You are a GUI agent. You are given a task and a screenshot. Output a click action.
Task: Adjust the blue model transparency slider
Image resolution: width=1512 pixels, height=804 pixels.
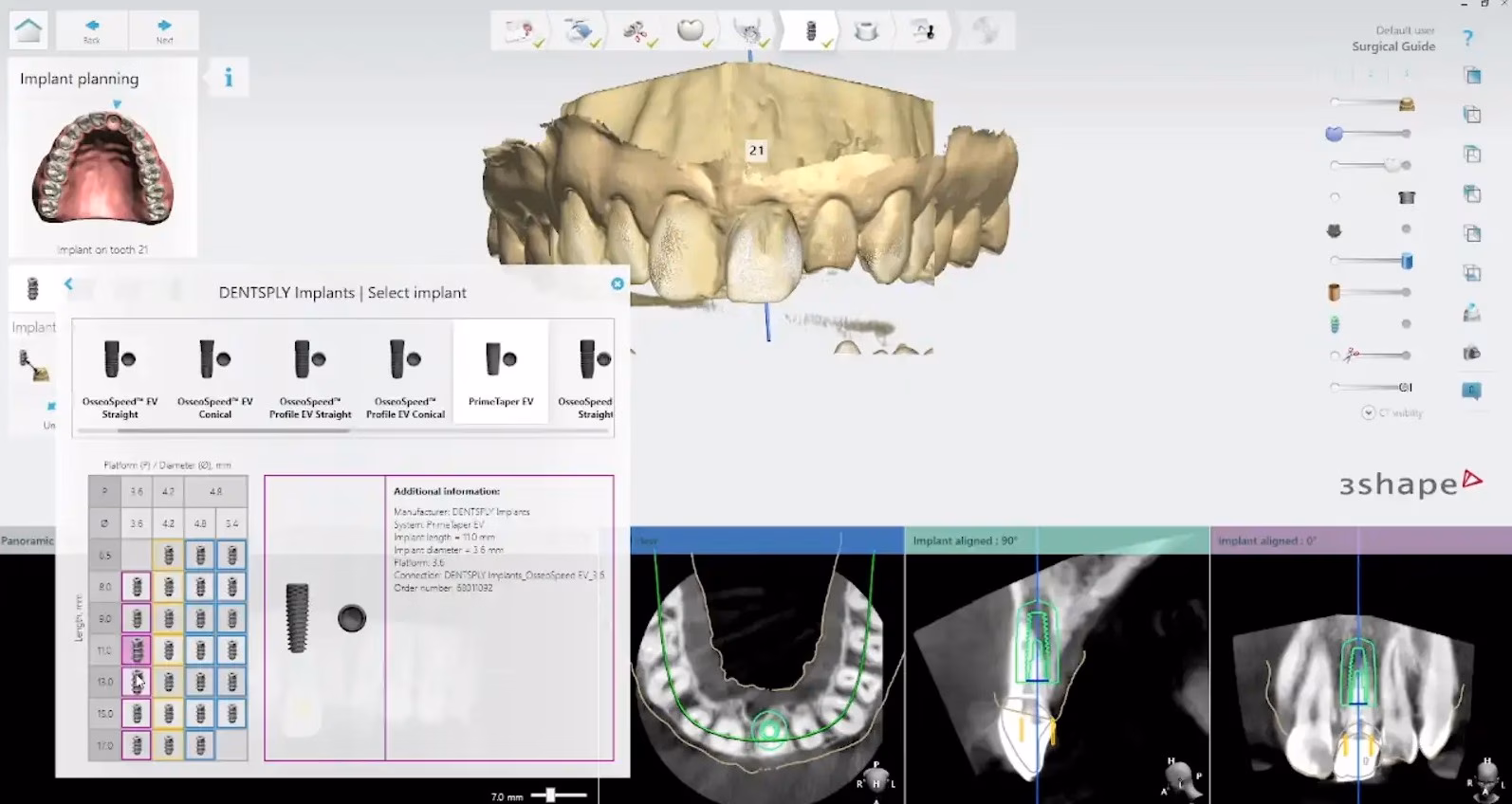[1335, 134]
